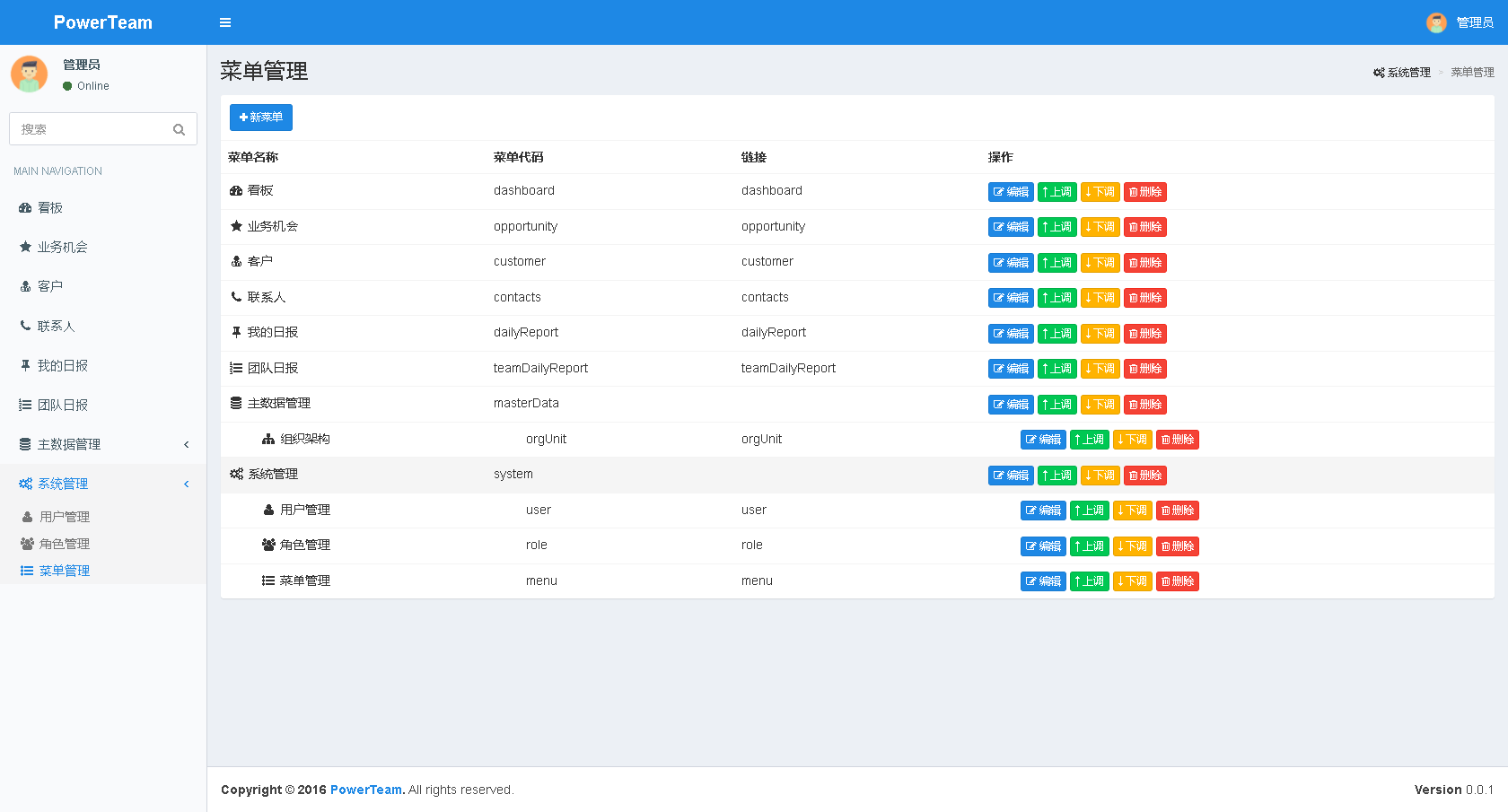Image resolution: width=1508 pixels, height=812 pixels.
Task: Click the search magnifier icon in sidebar
Action: 179,128
